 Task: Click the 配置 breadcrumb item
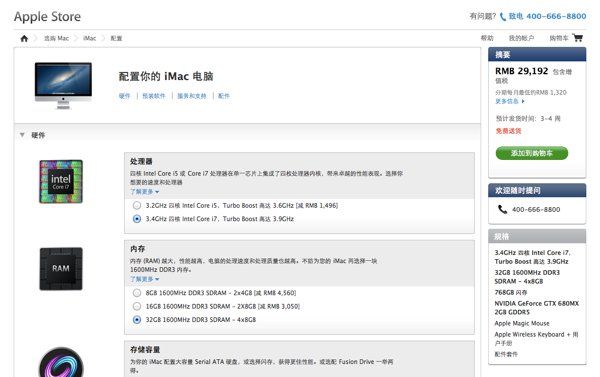116,38
